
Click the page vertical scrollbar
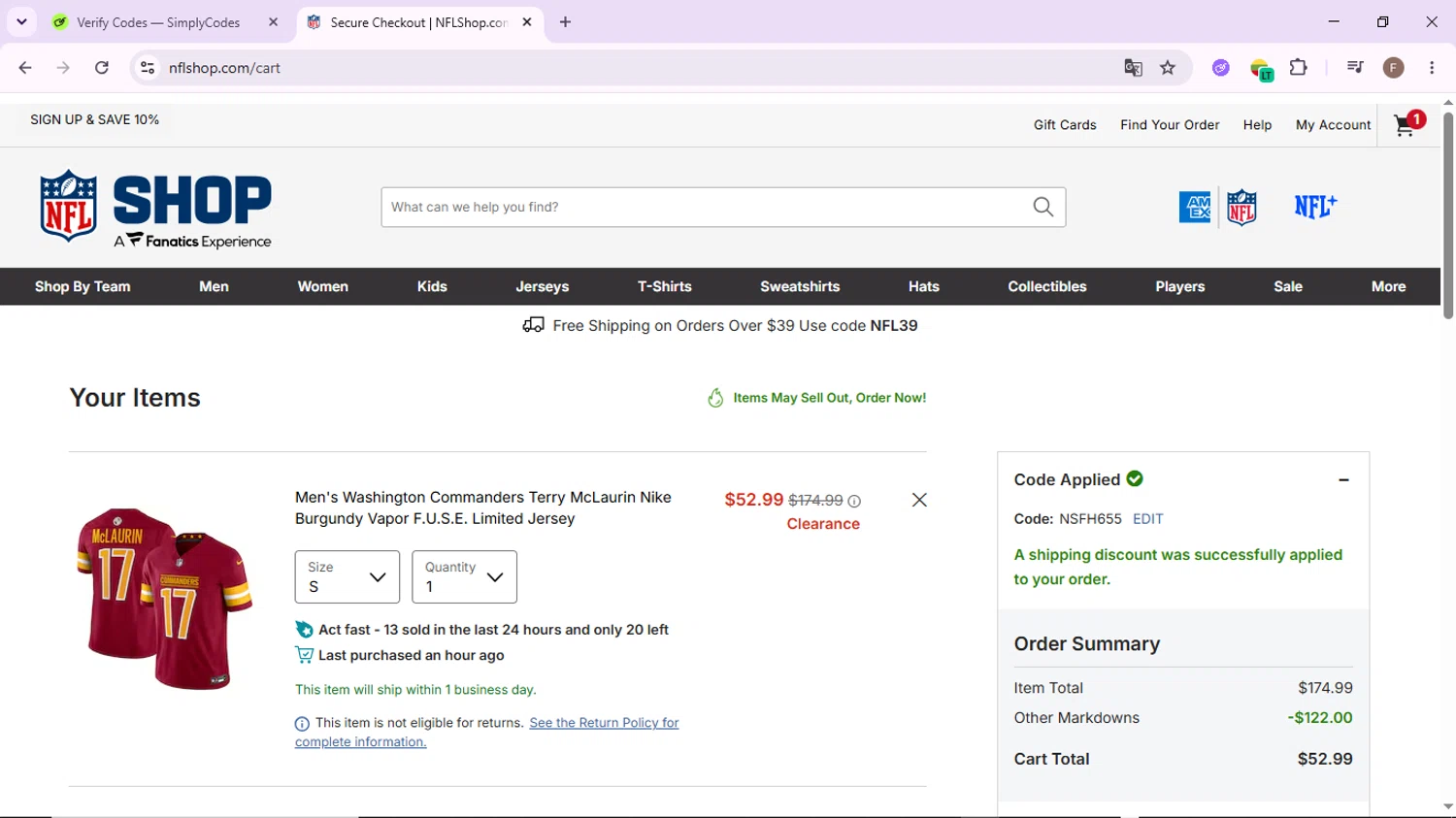[1448, 215]
